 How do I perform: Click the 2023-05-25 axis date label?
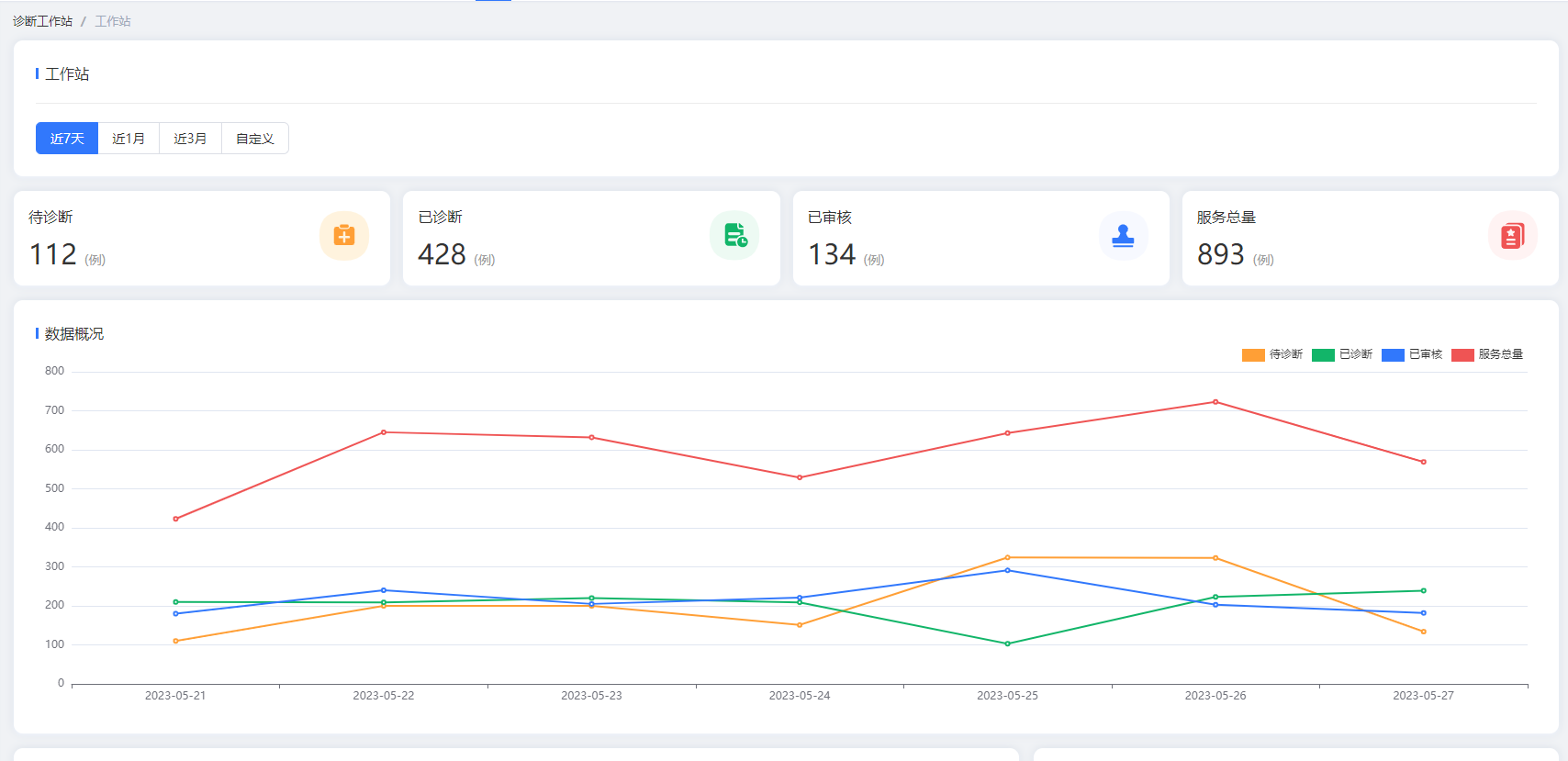(1007, 696)
